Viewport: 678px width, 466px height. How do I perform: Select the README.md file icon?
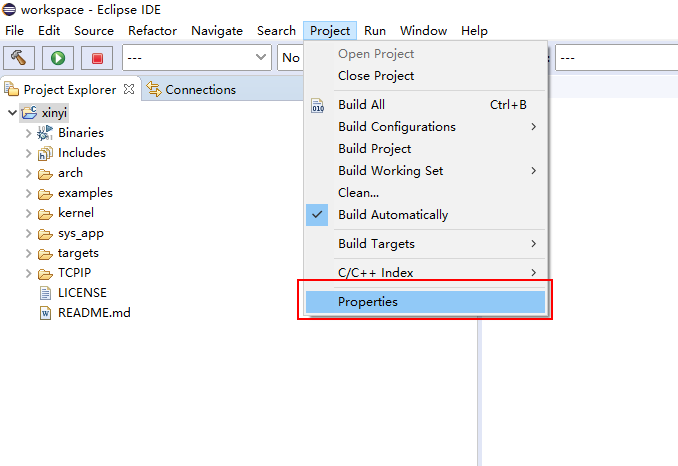click(45, 313)
